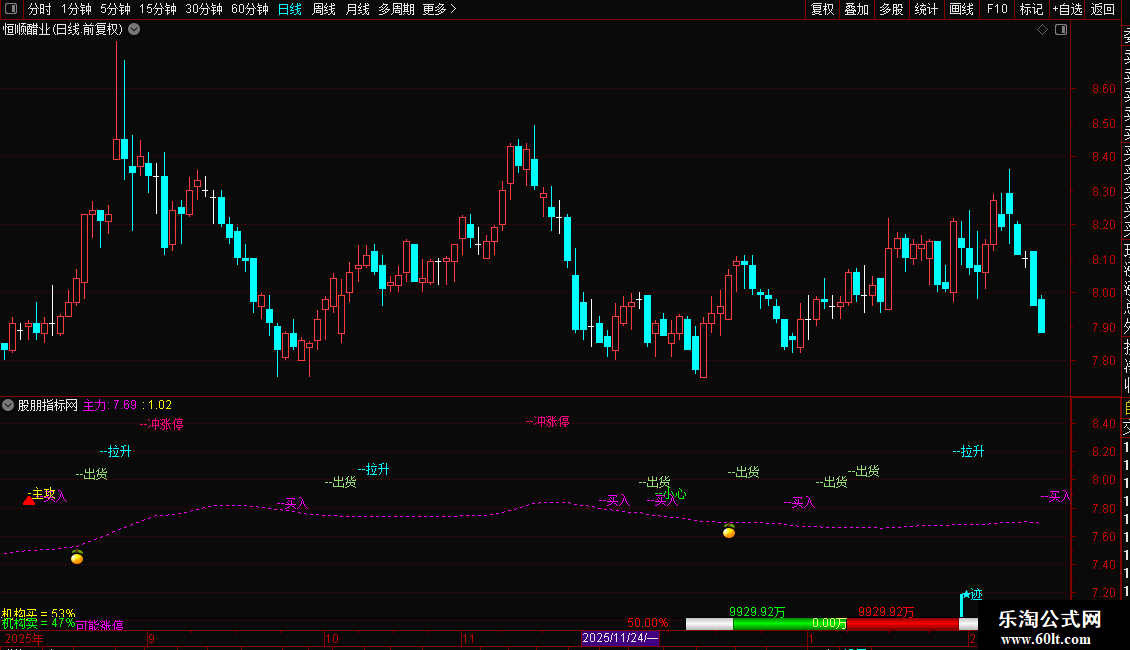Screen dimensions: 1130x650
Task: Click the leftmost --冲涨停 signal label
Action: click(161, 424)
